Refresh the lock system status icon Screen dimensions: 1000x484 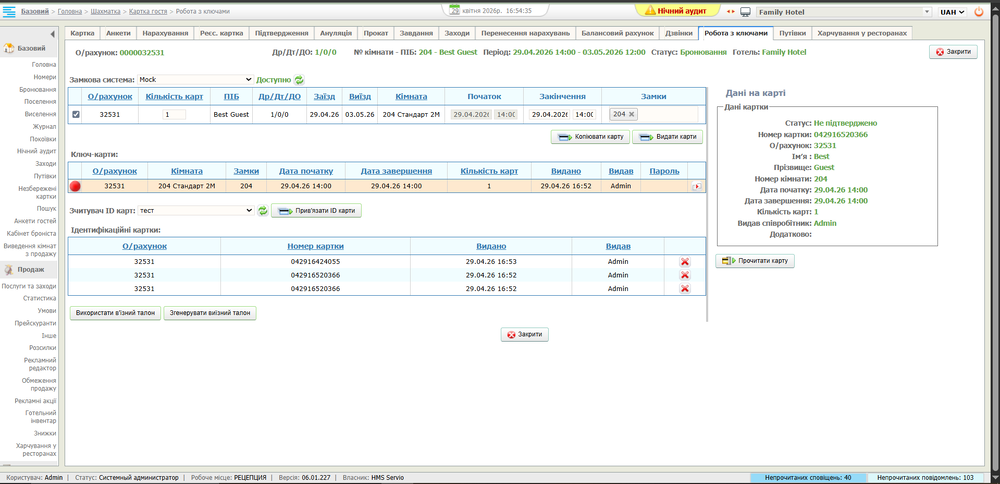(x=299, y=79)
